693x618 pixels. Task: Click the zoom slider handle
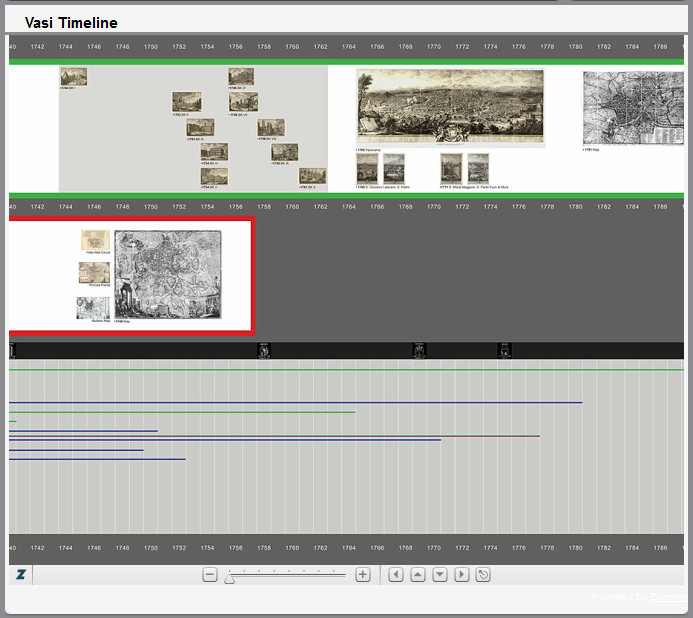click(x=229, y=578)
